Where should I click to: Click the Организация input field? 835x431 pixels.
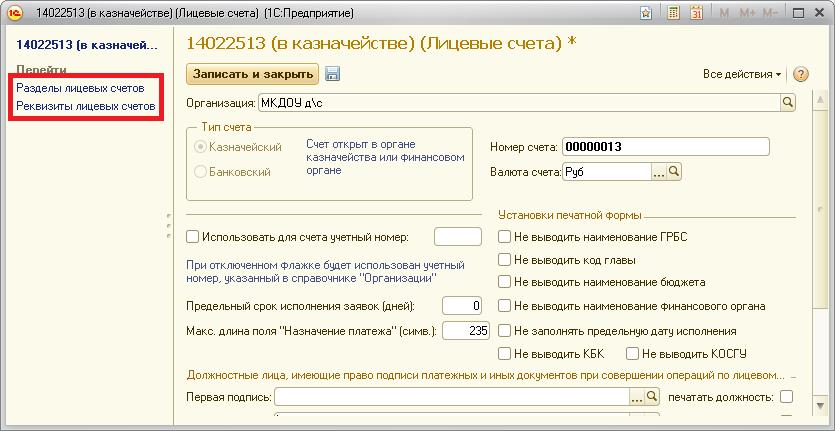pos(519,103)
